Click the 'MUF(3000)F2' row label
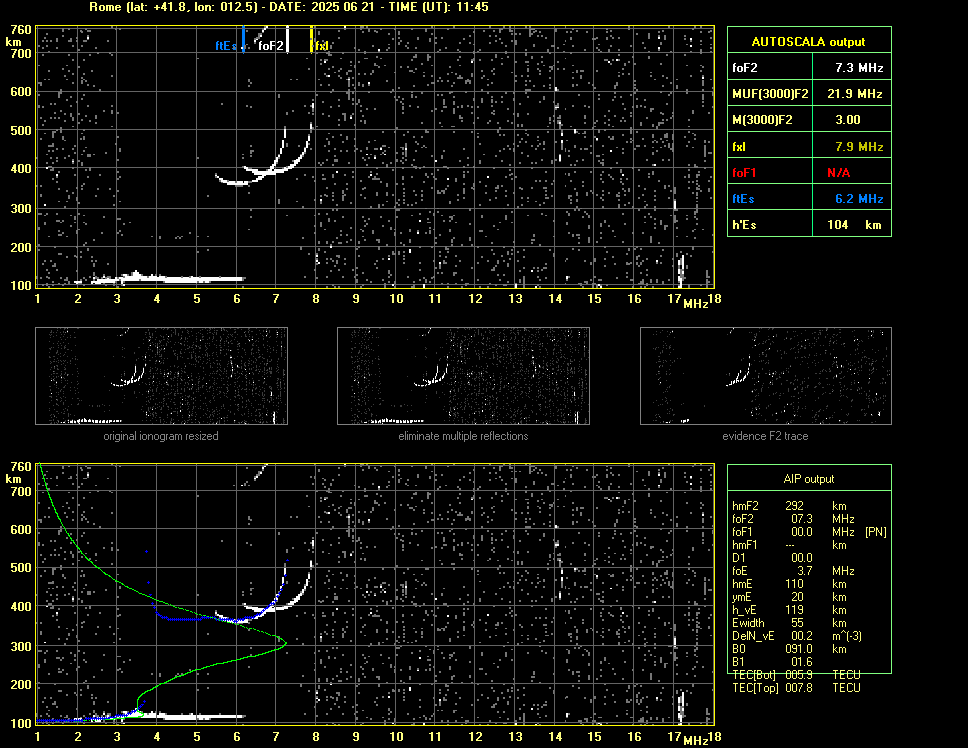 coord(770,94)
